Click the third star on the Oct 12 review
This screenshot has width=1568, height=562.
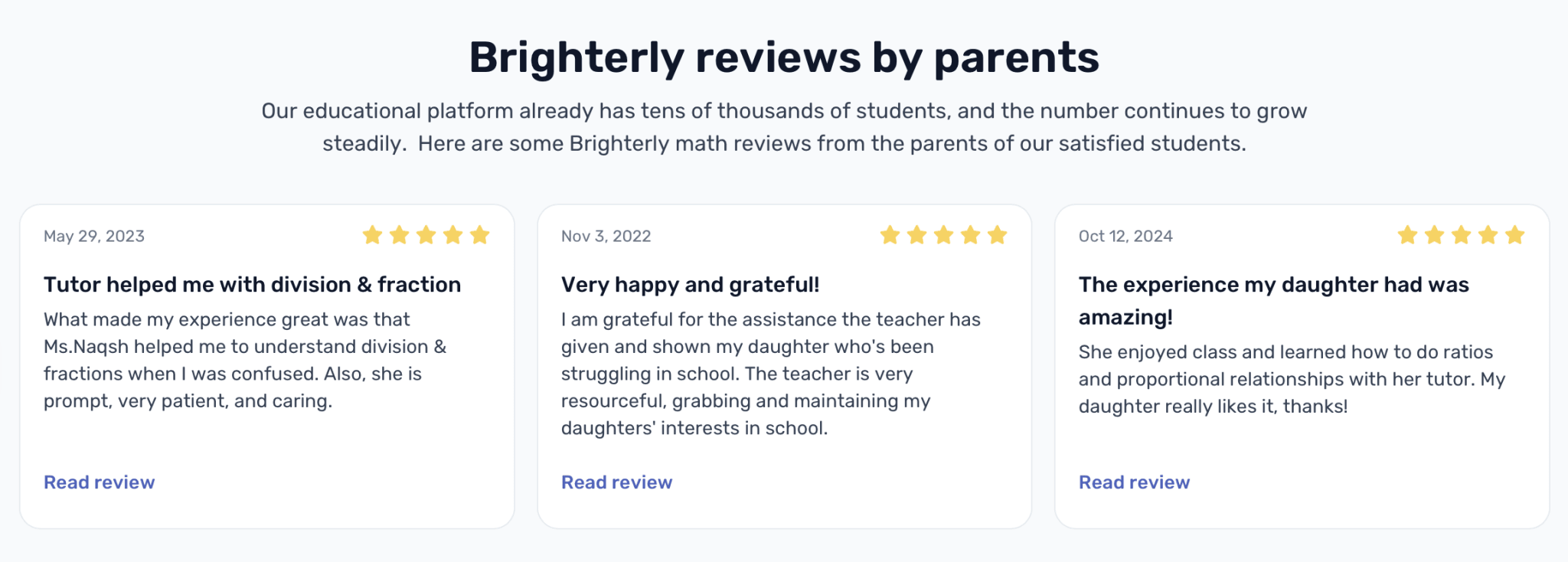(1460, 235)
